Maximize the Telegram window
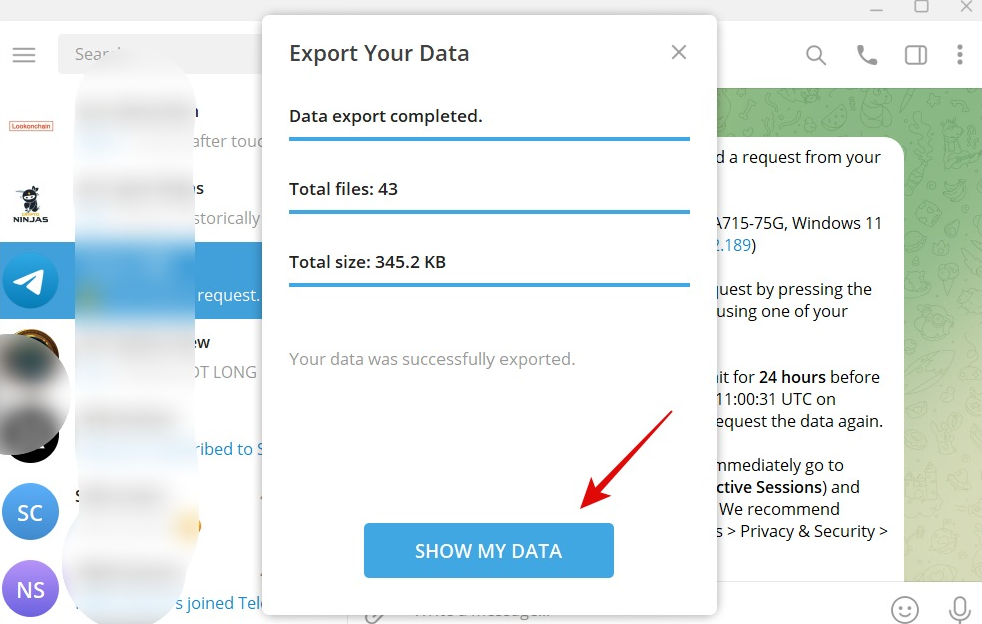The height and width of the screenshot is (624, 982). (921, 7)
